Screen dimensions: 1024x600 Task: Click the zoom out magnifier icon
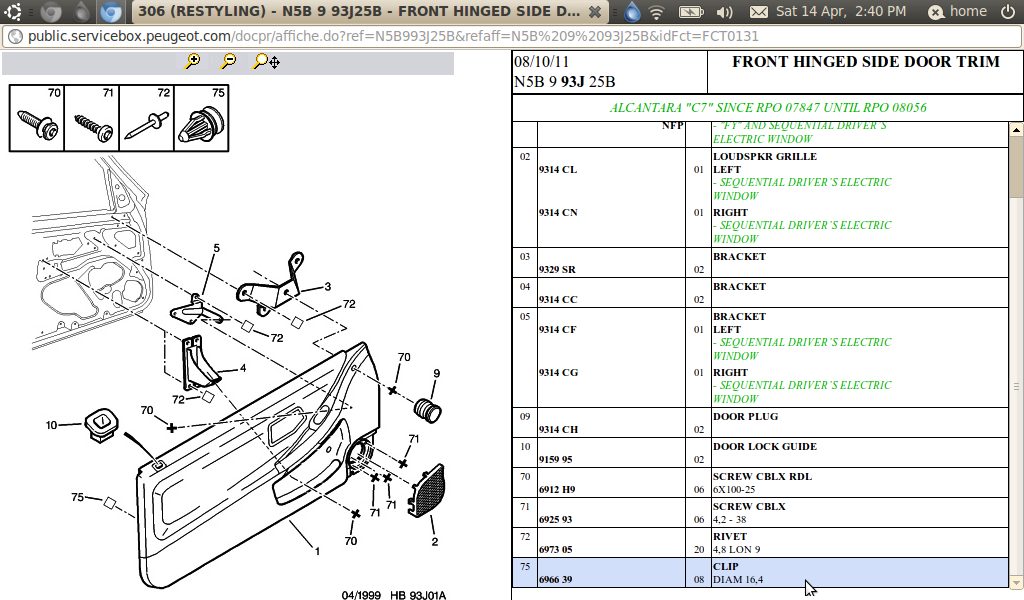click(x=229, y=61)
